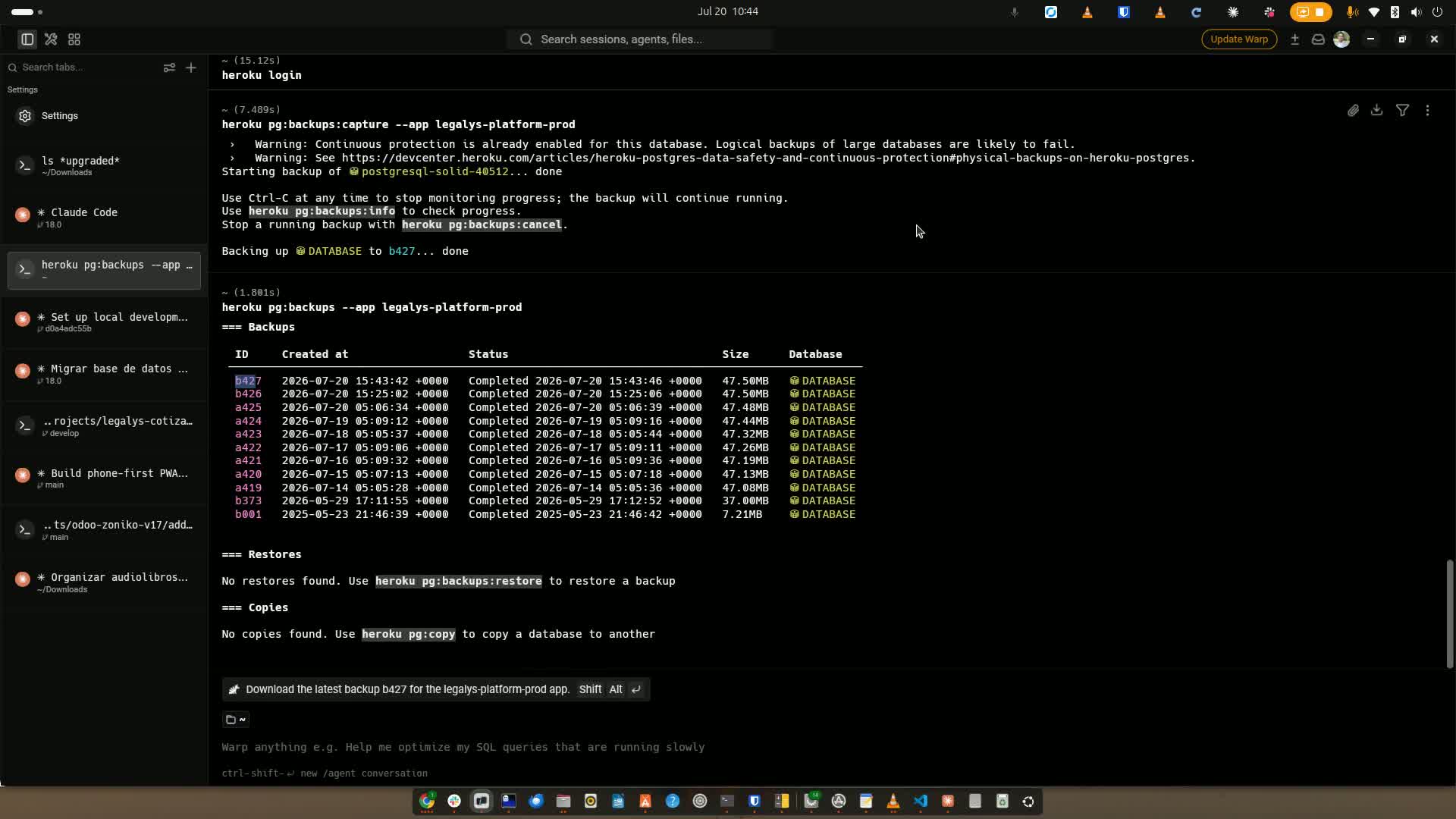
Task: Open the 'Organizar audiolibros' tab
Action: [x=104, y=582]
